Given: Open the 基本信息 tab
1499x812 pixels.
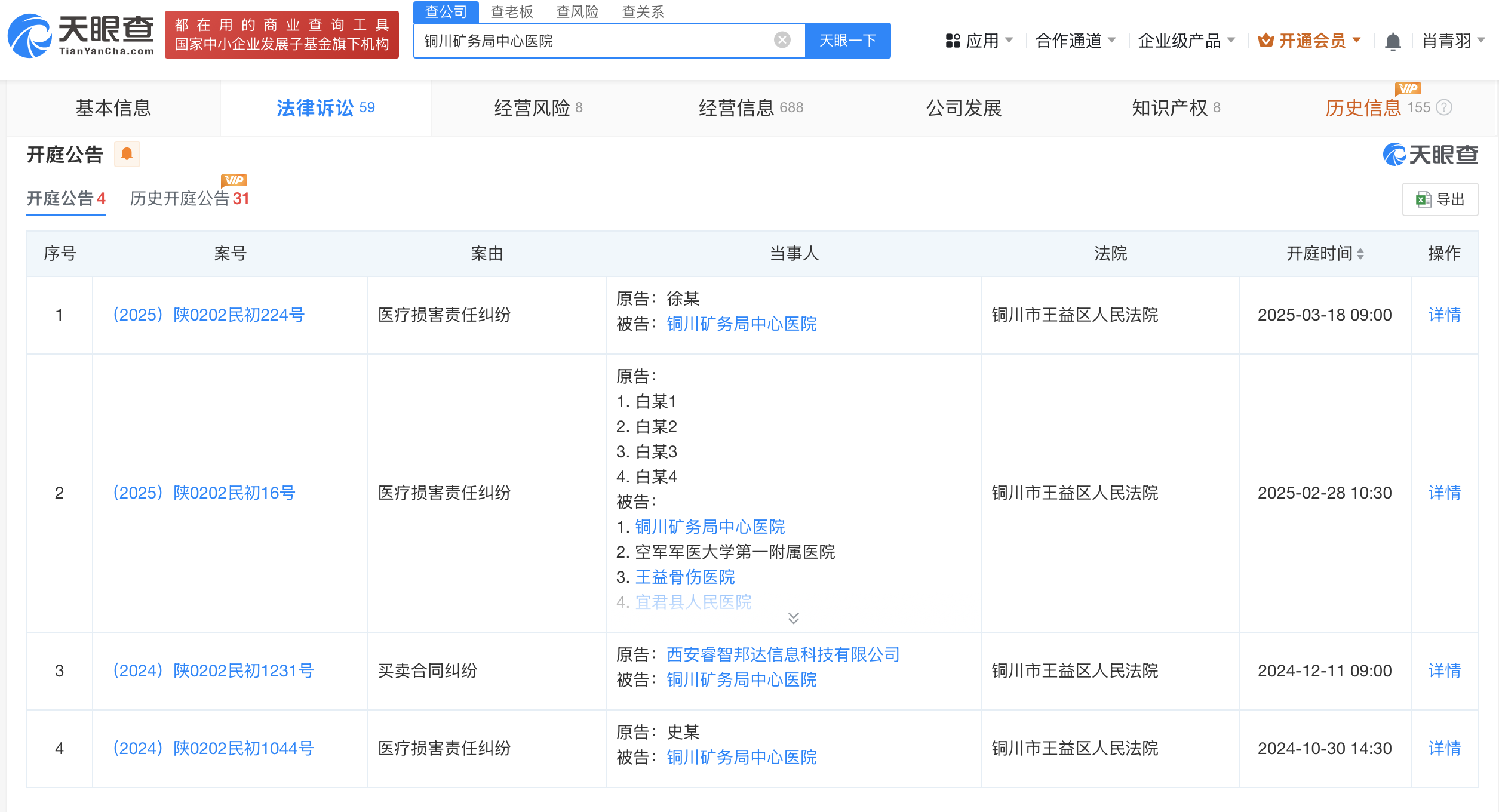Looking at the screenshot, I should pos(113,108).
